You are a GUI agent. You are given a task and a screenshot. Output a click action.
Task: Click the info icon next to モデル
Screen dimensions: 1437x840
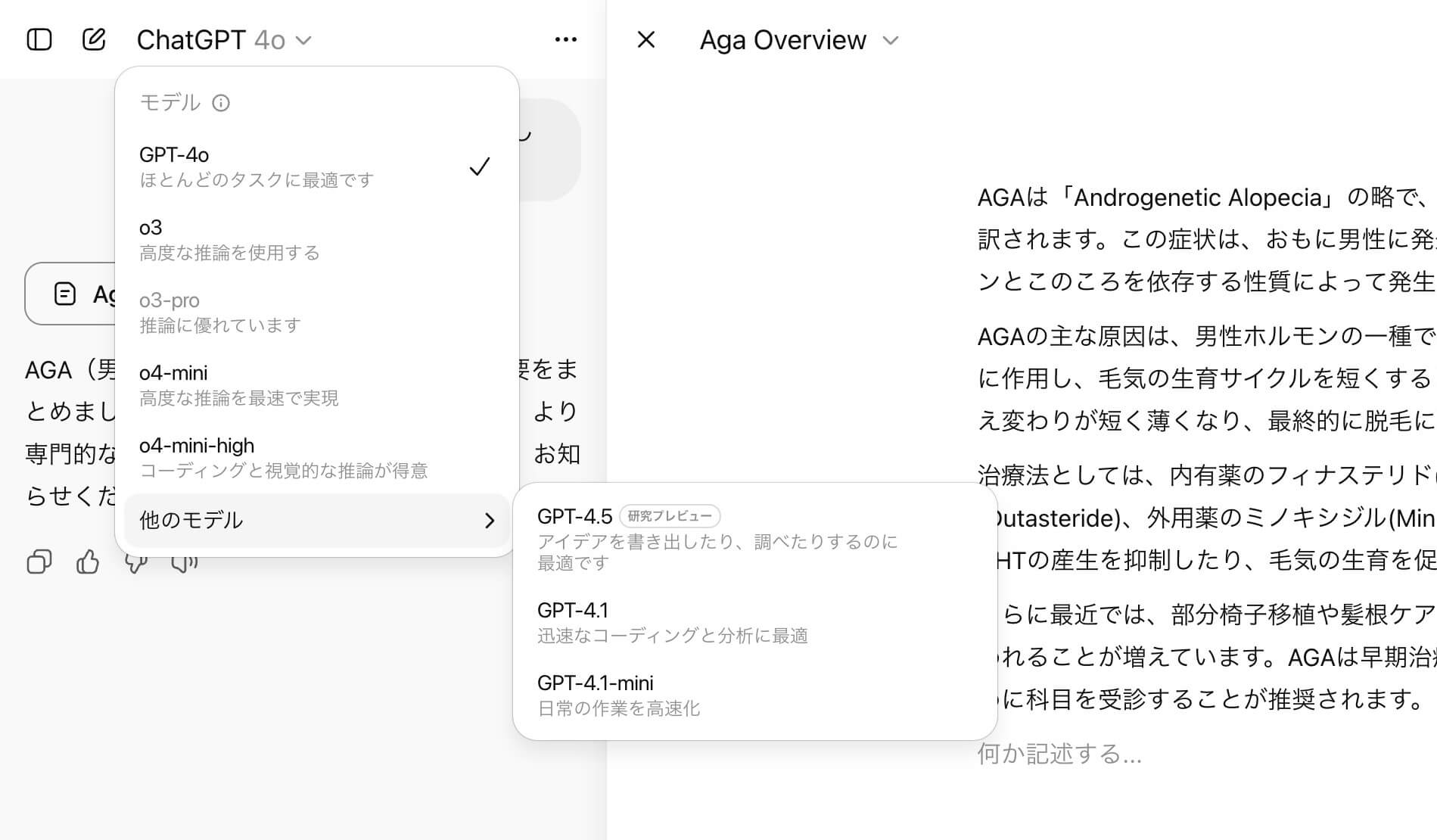point(221,103)
